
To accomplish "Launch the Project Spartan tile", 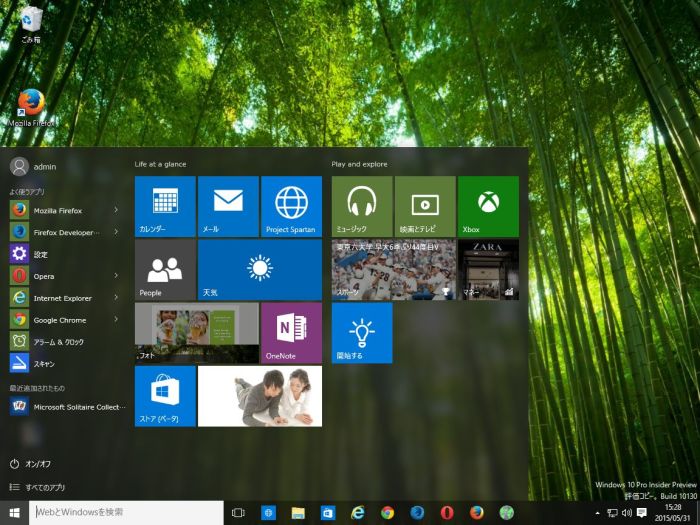I will pos(291,206).
